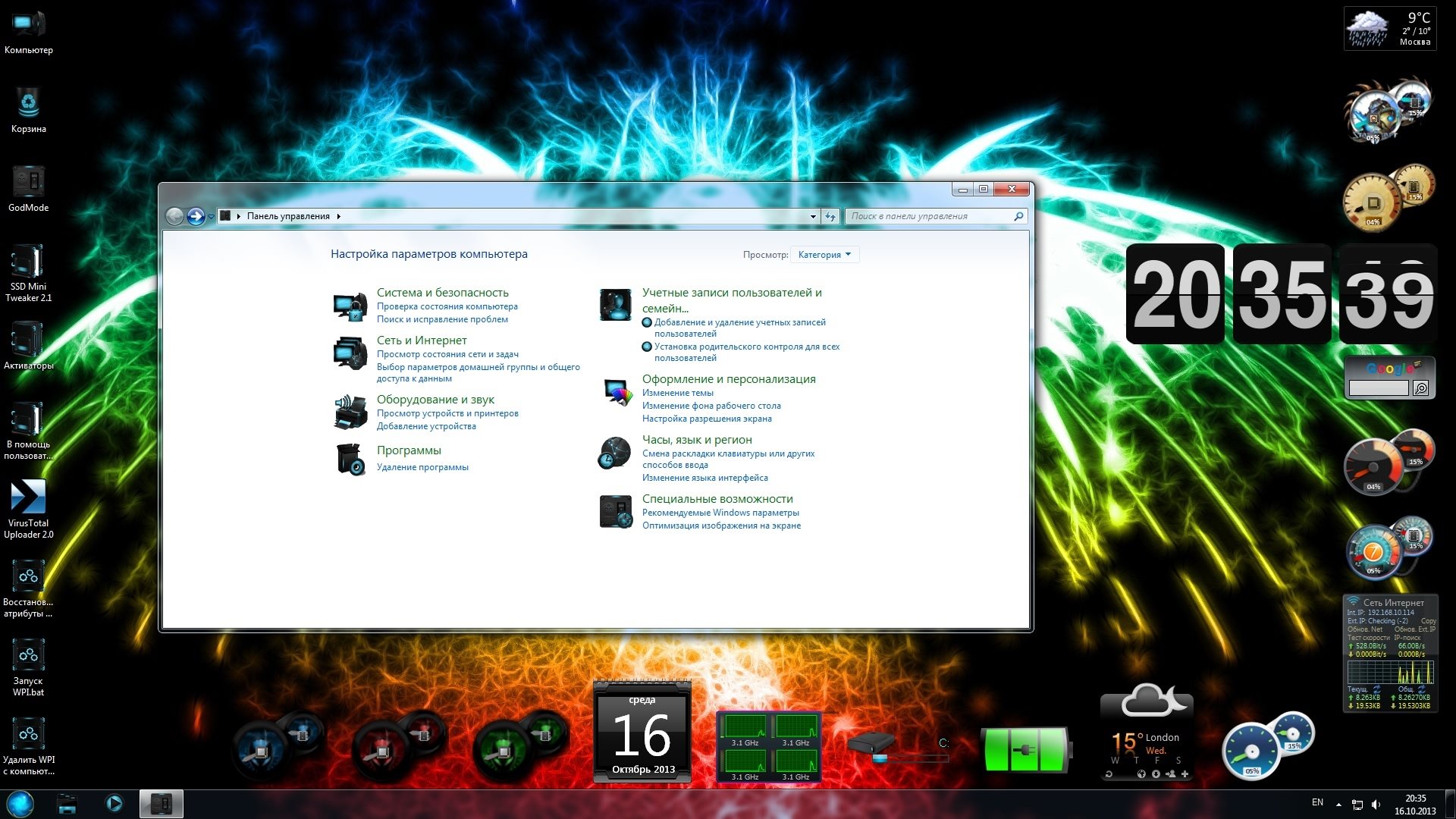Image resolution: width=1456 pixels, height=819 pixels.
Task: Click the Удаление программы link
Action: (422, 467)
